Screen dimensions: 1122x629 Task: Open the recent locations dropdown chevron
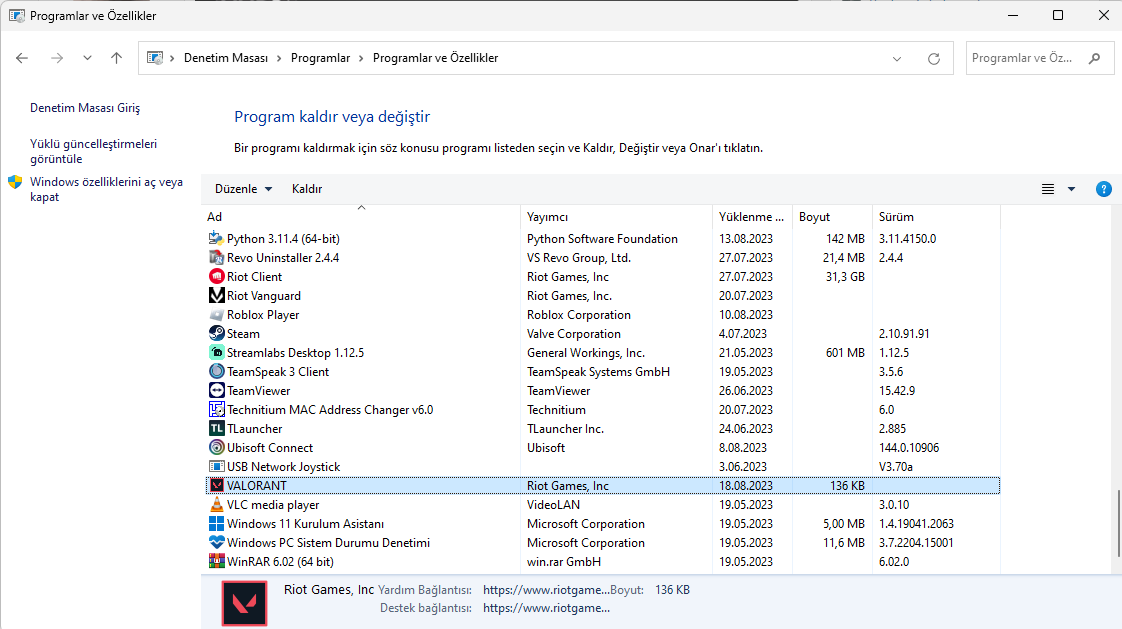[87, 58]
